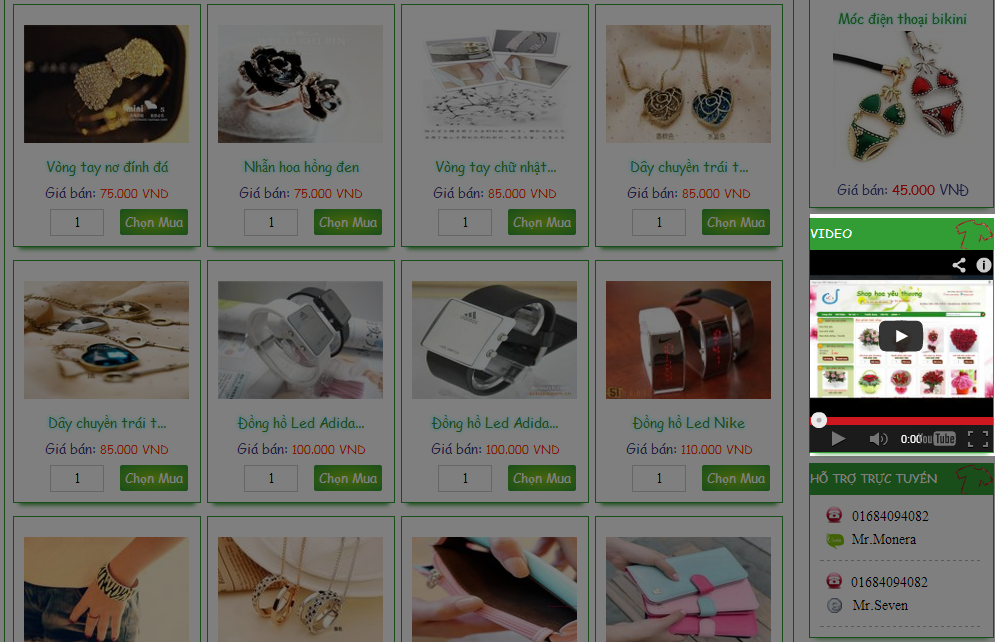Click the black Adidas Led watch image
This screenshot has height=642, width=995.
coord(494,340)
